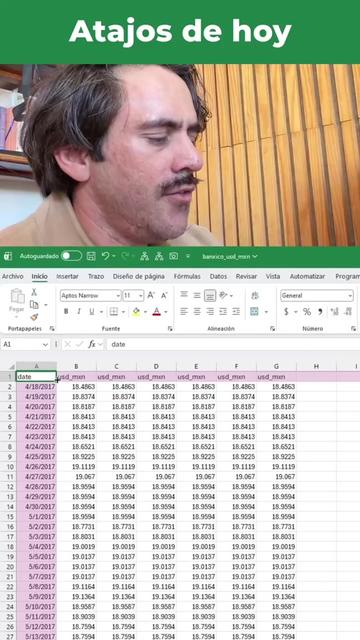Click the Format Painter brush icon
Viewport: 360px width, 640px height.
pyautogui.click(x=34, y=317)
